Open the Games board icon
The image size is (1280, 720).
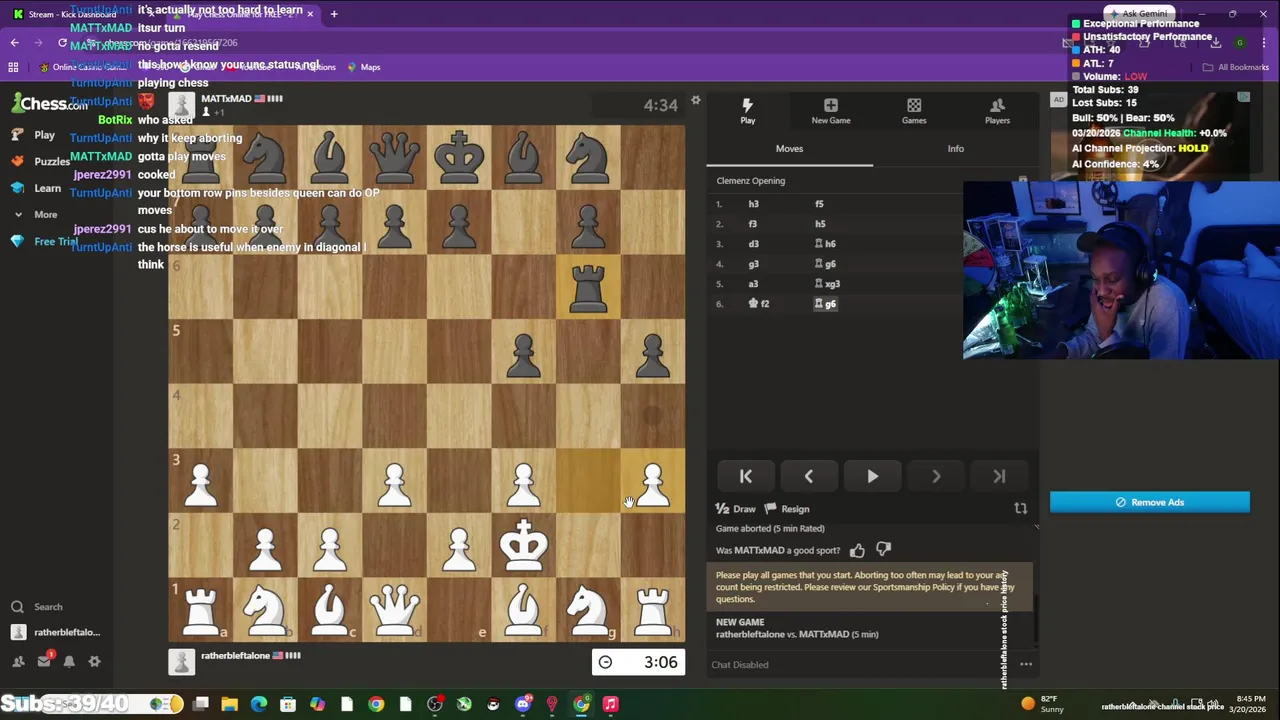[x=913, y=110]
